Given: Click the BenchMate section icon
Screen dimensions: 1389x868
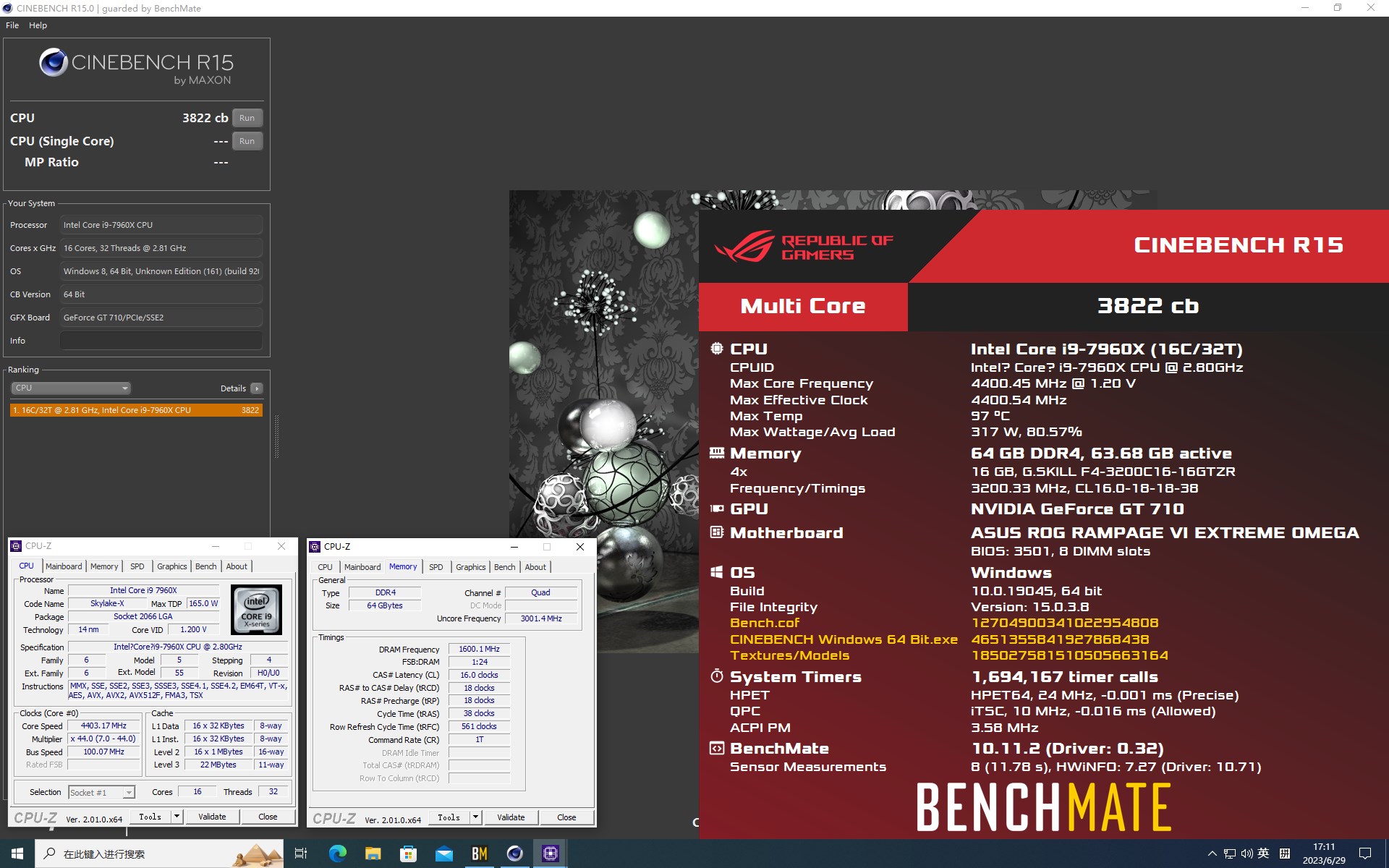Looking at the screenshot, I should [717, 748].
